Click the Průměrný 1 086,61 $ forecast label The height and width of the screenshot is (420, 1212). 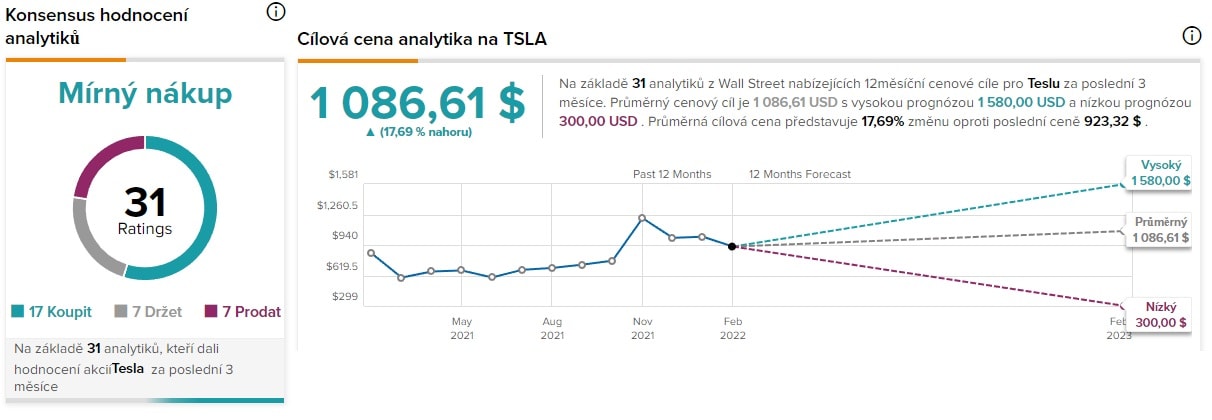click(x=1160, y=230)
